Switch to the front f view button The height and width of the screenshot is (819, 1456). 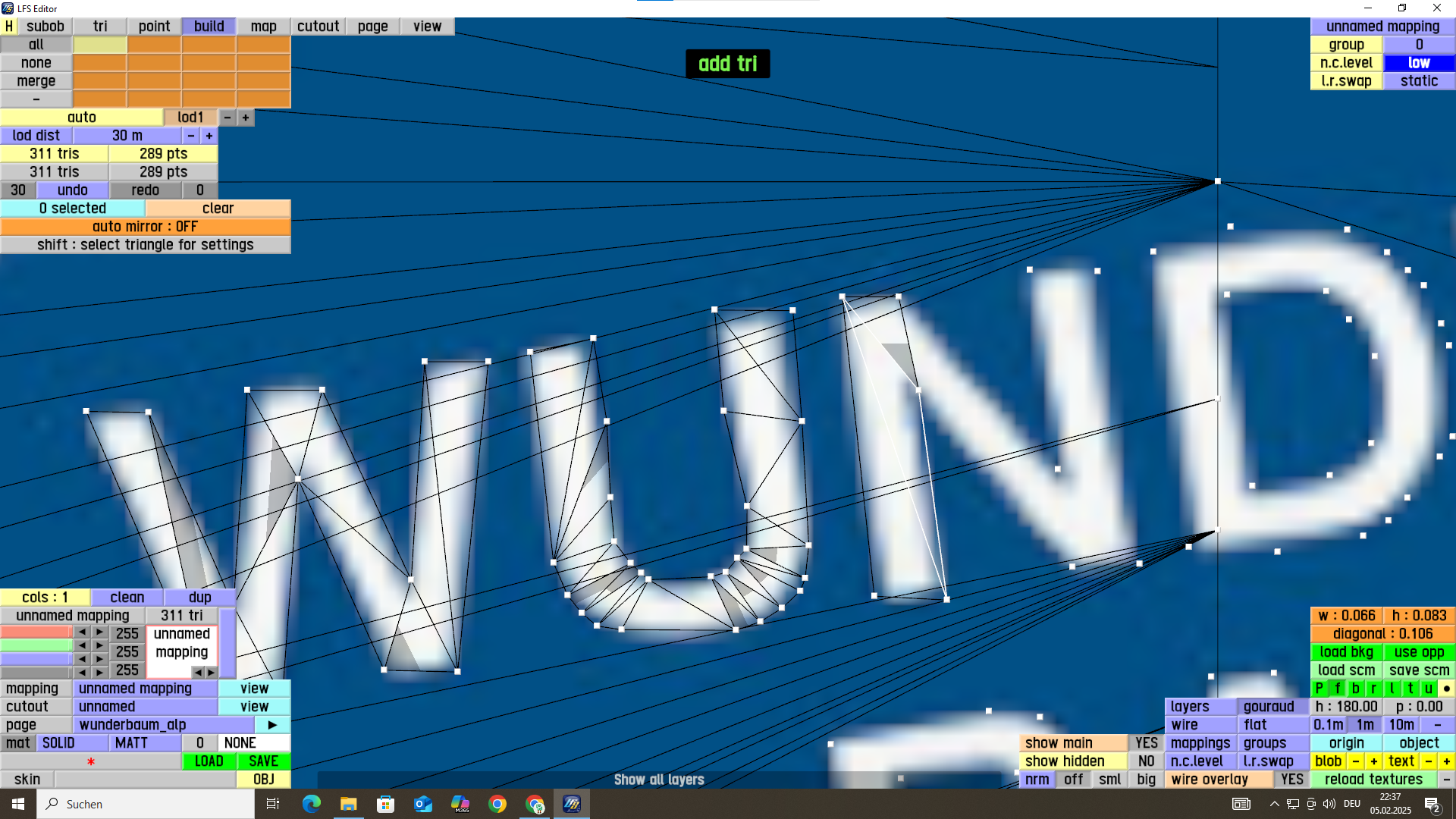point(1338,689)
